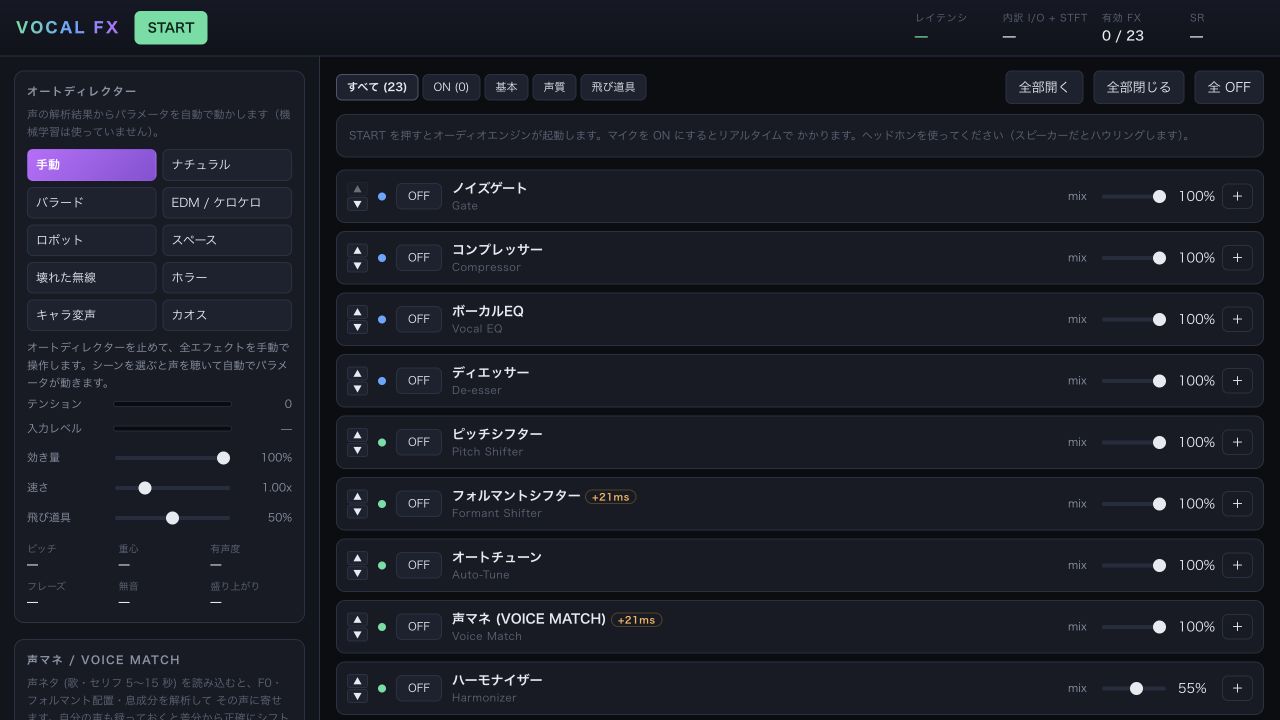Image resolution: width=1280 pixels, height=720 pixels.
Task: Click the START button
Action: click(x=171, y=28)
